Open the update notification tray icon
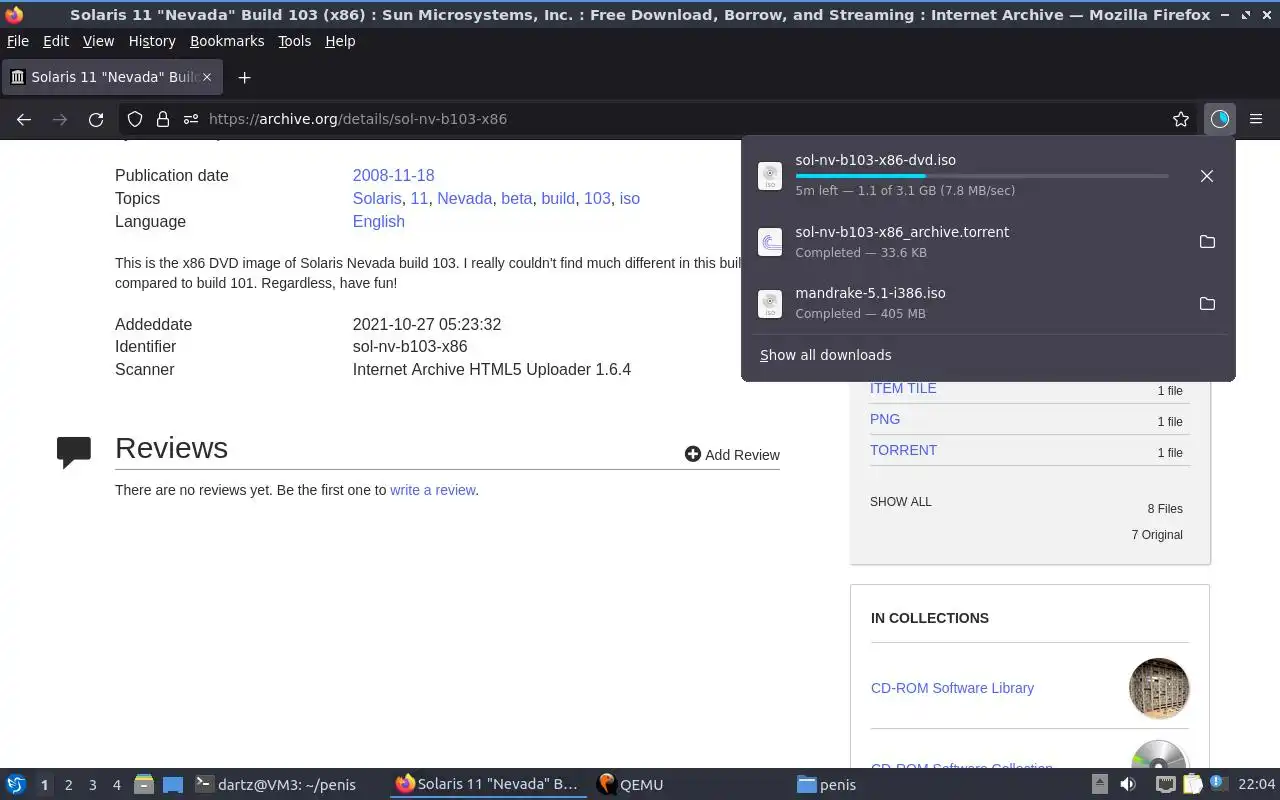 coord(1217,784)
